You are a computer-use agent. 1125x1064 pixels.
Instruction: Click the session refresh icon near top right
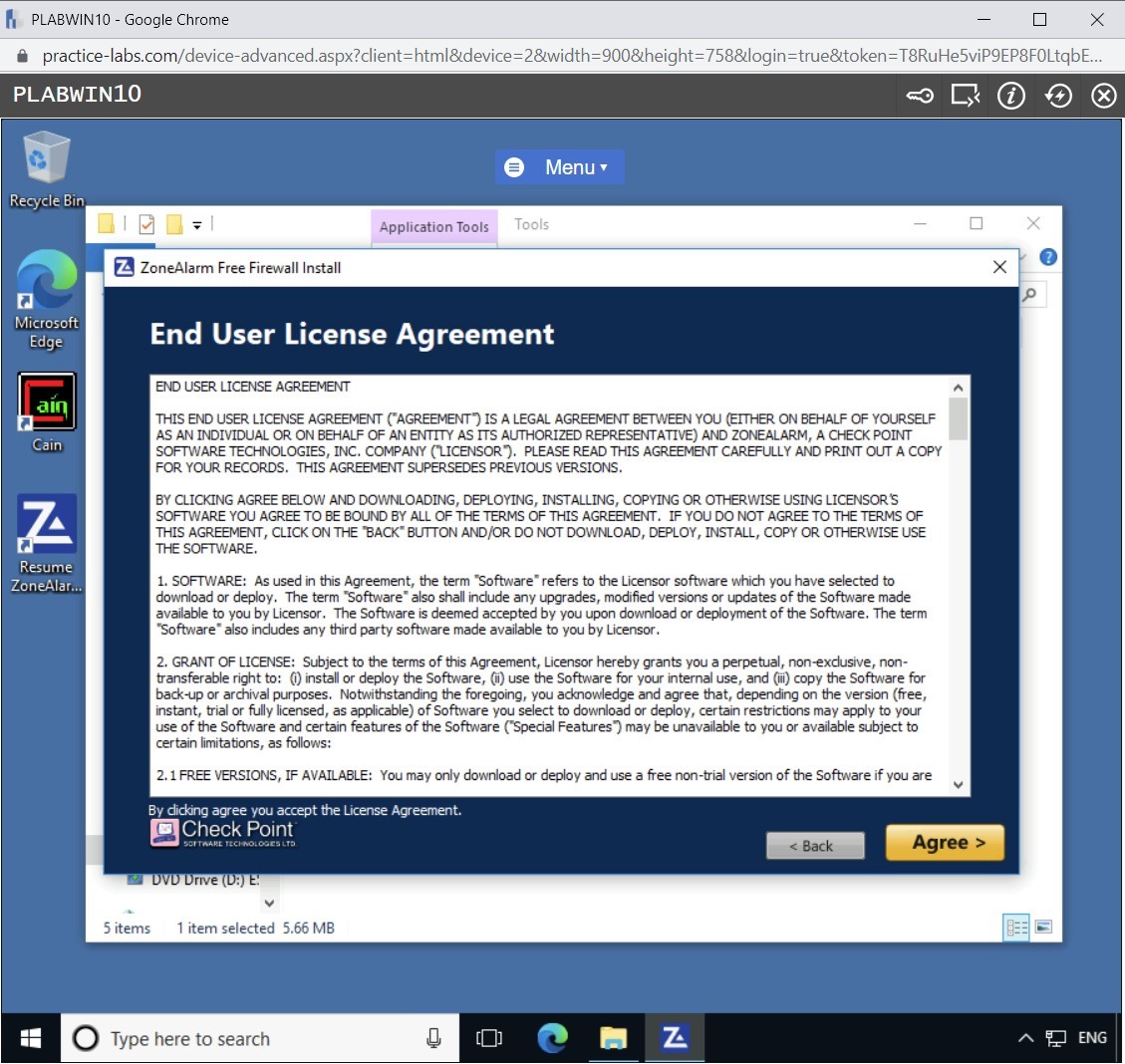pyautogui.click(x=1057, y=95)
